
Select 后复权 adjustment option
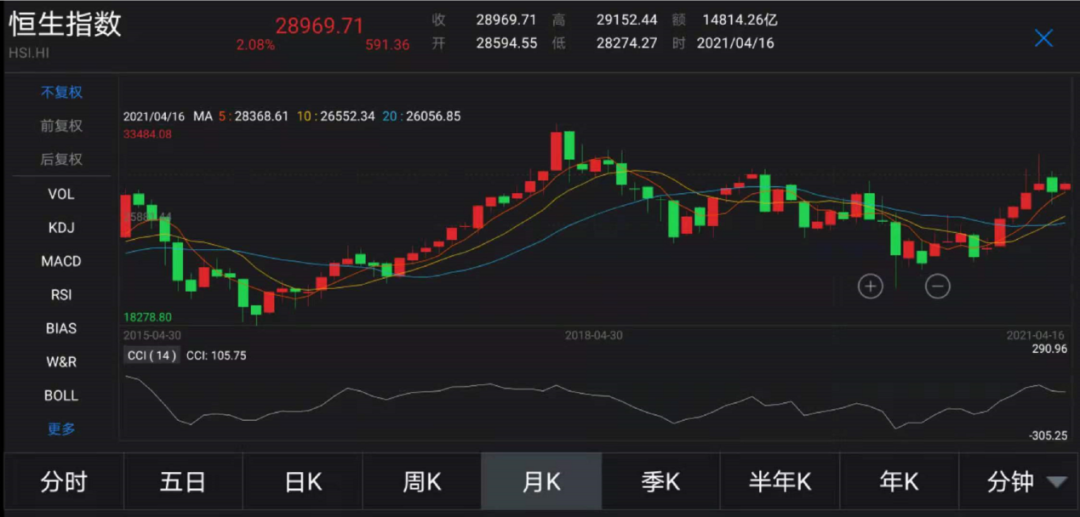pyautogui.click(x=61, y=160)
